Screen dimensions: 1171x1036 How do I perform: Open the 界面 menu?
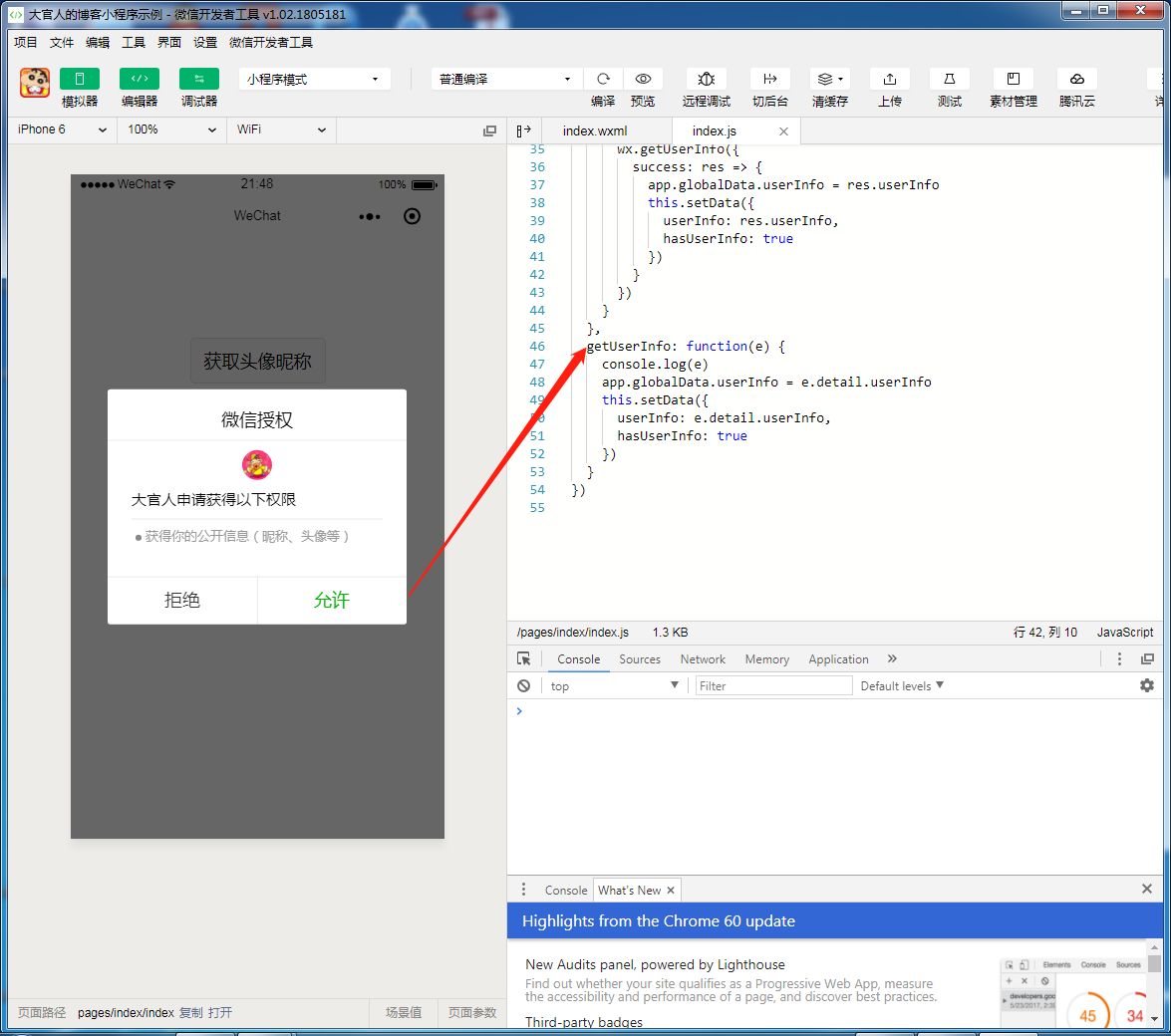coord(168,43)
